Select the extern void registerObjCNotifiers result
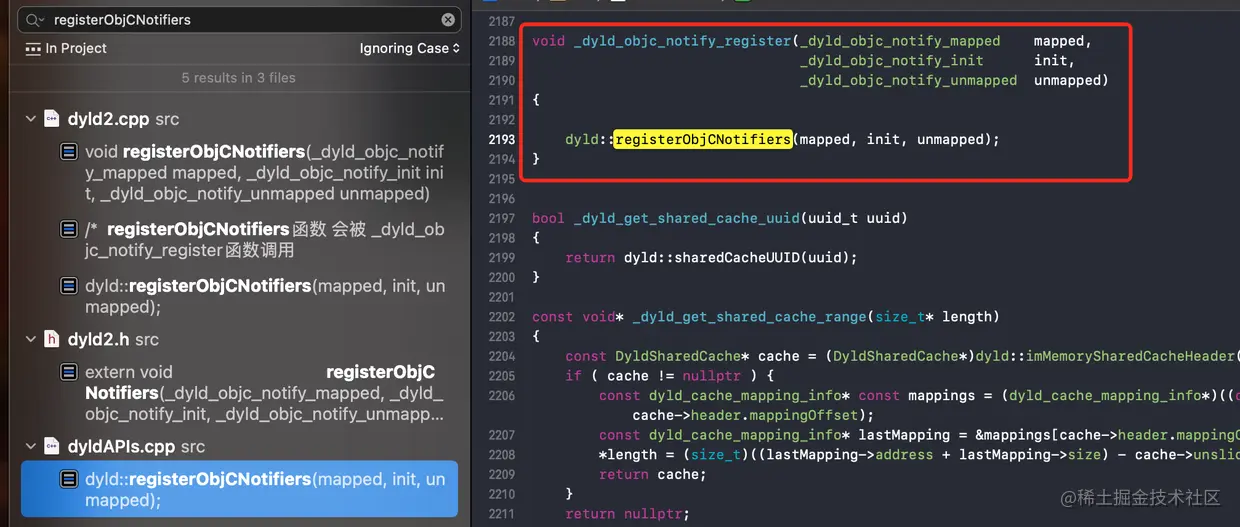The image size is (1240, 527). point(239,393)
